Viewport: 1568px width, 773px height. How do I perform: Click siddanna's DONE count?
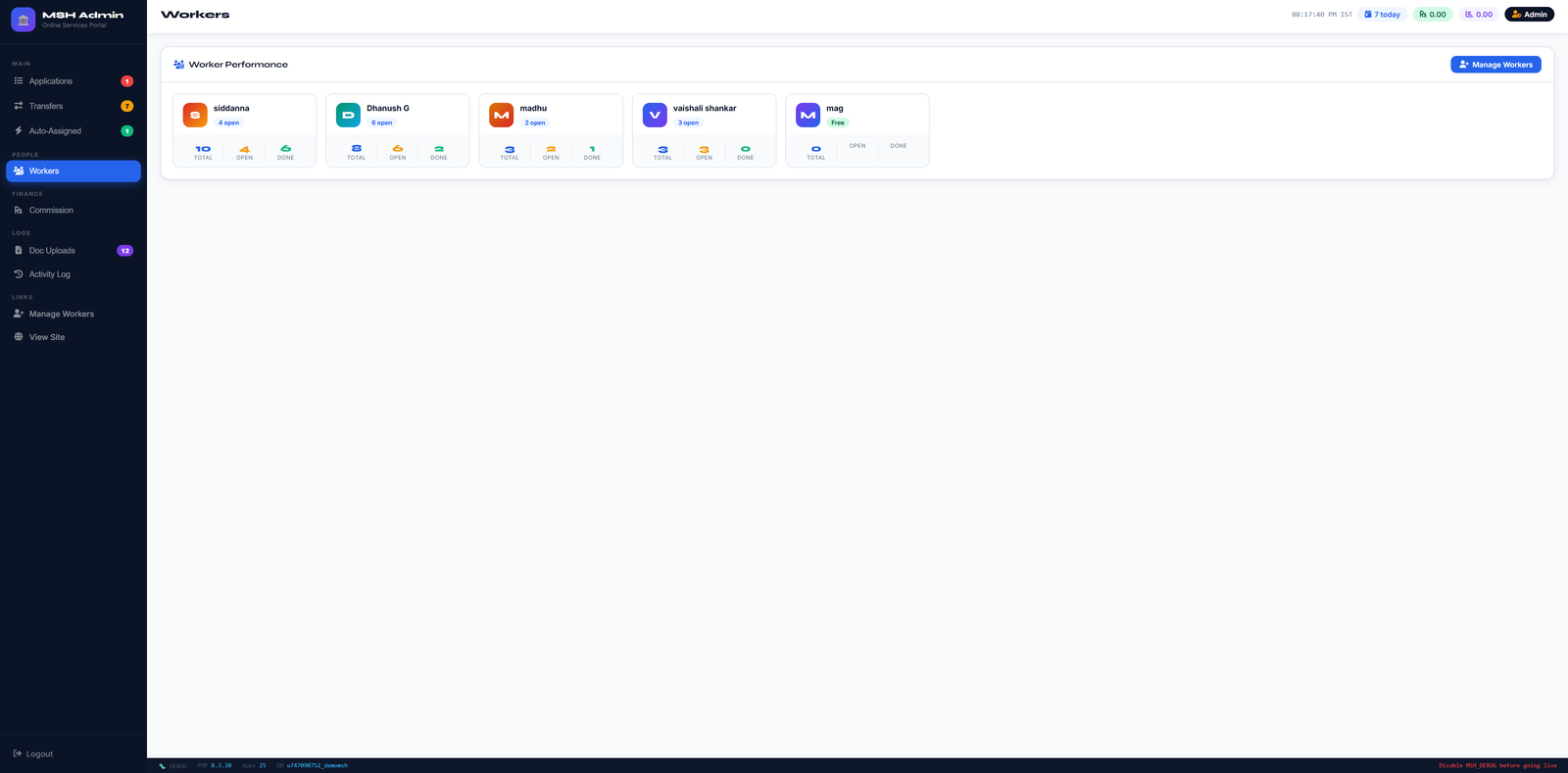285,149
